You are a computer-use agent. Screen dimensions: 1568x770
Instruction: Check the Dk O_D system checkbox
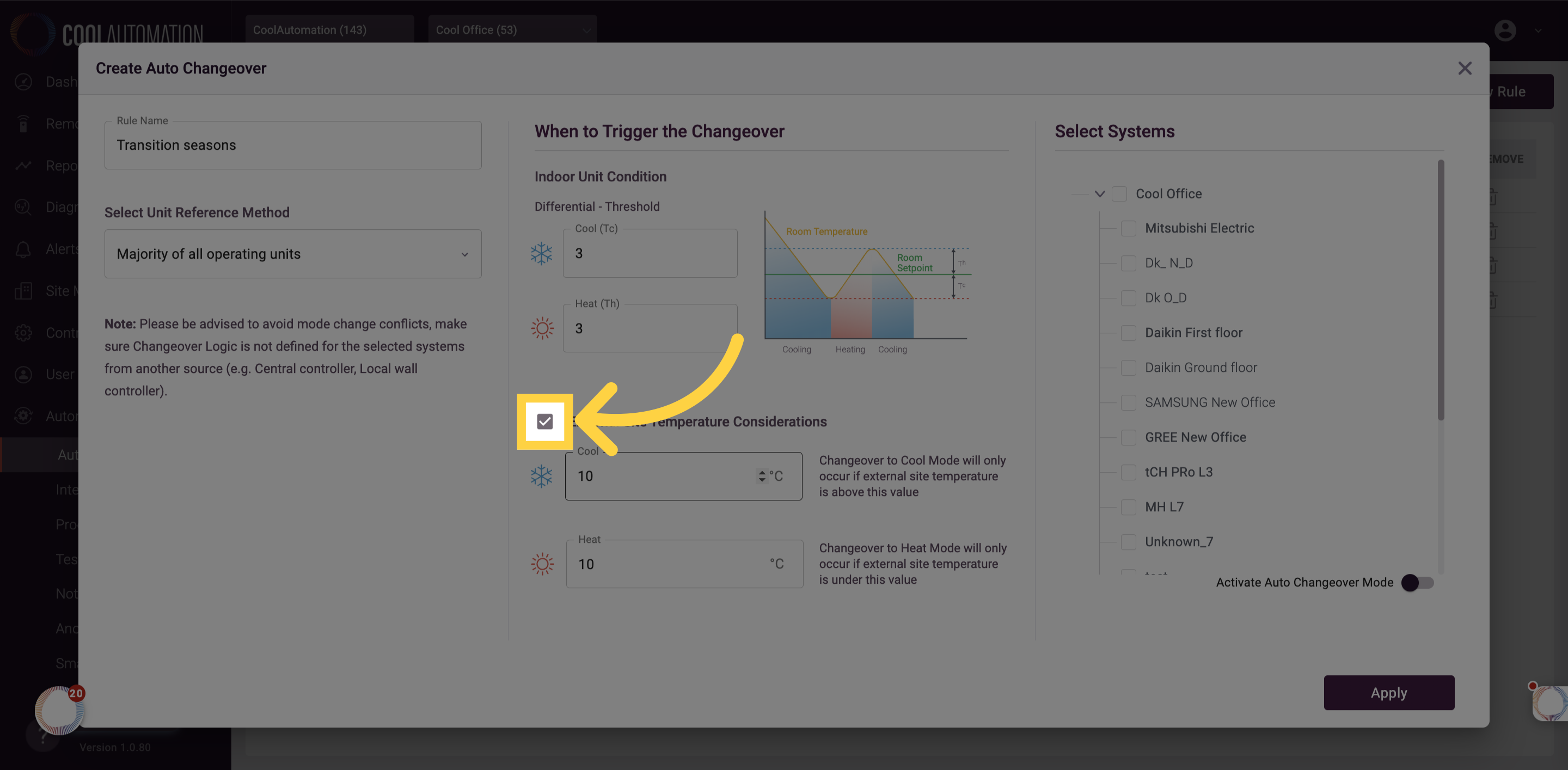point(1128,298)
